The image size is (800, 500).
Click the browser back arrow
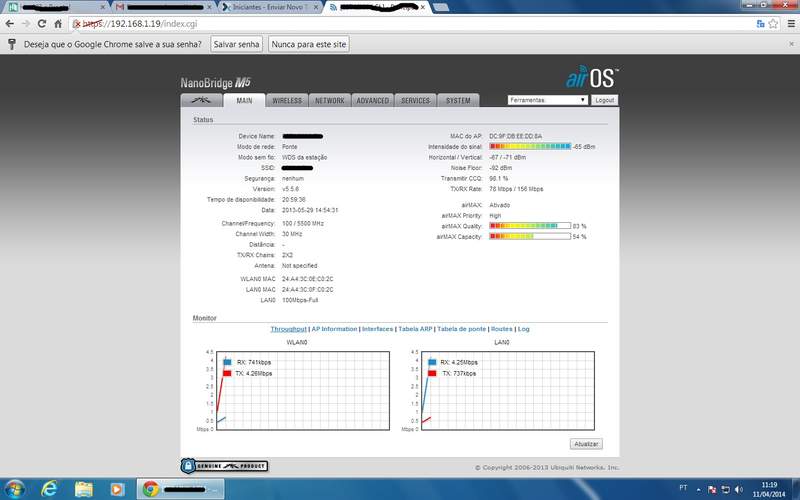click(x=10, y=24)
